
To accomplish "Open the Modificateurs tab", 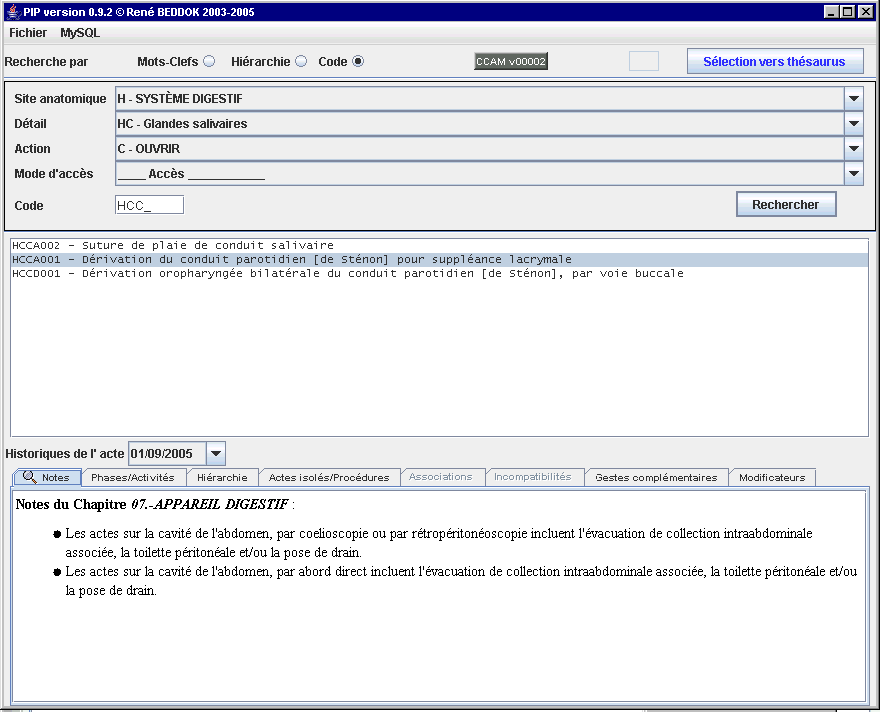I will click(x=772, y=477).
